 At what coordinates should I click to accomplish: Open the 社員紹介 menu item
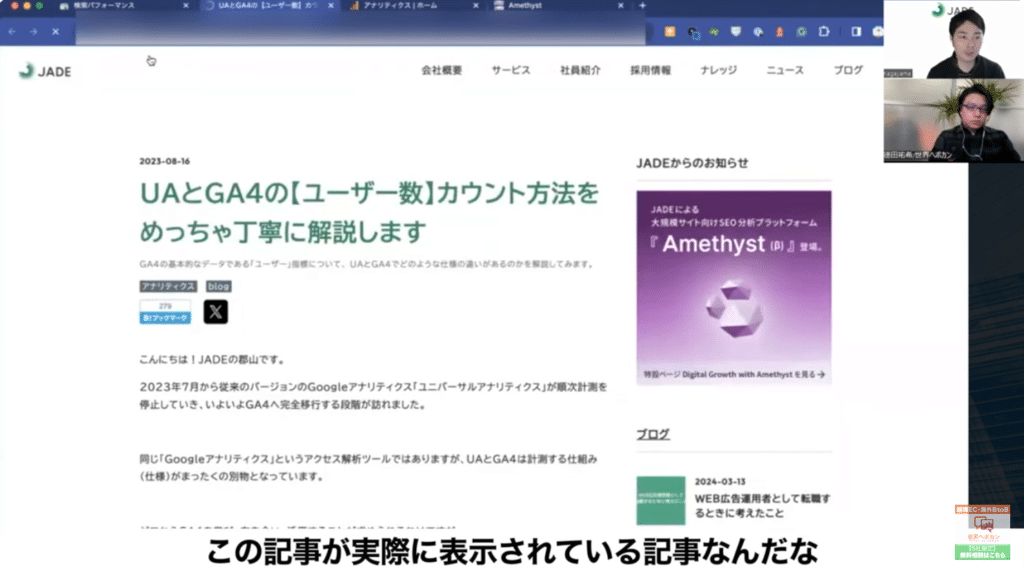580,70
